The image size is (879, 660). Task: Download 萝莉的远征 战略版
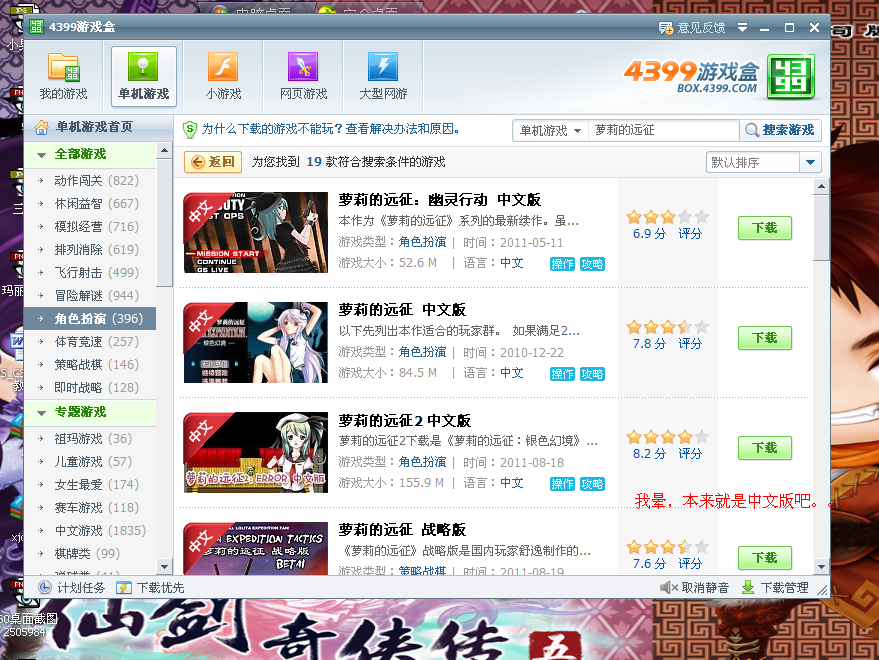point(765,558)
